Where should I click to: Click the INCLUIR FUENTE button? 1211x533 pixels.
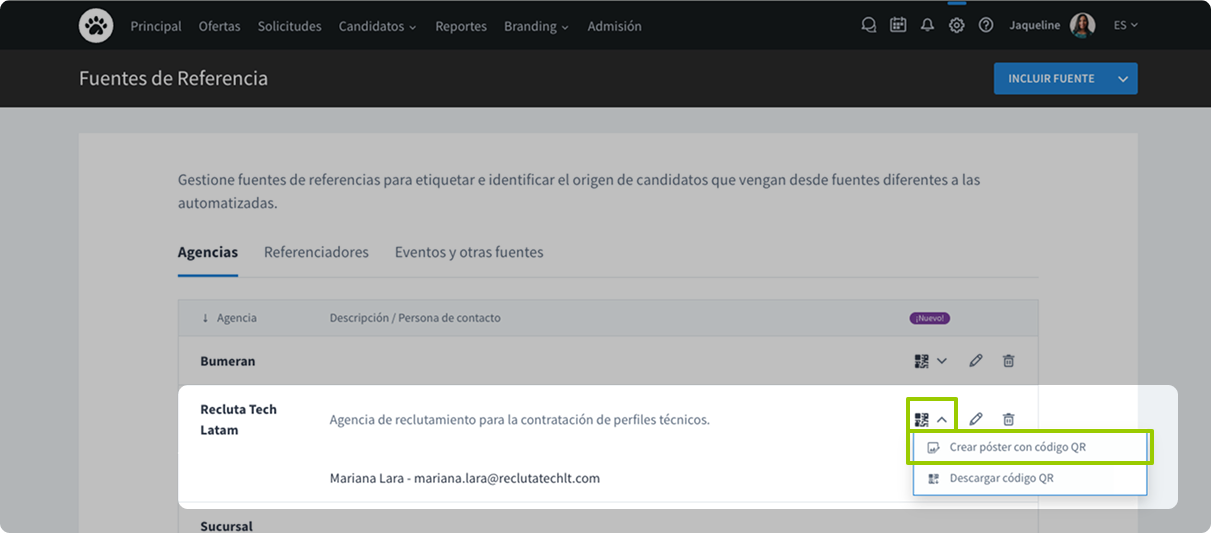(x=1051, y=78)
